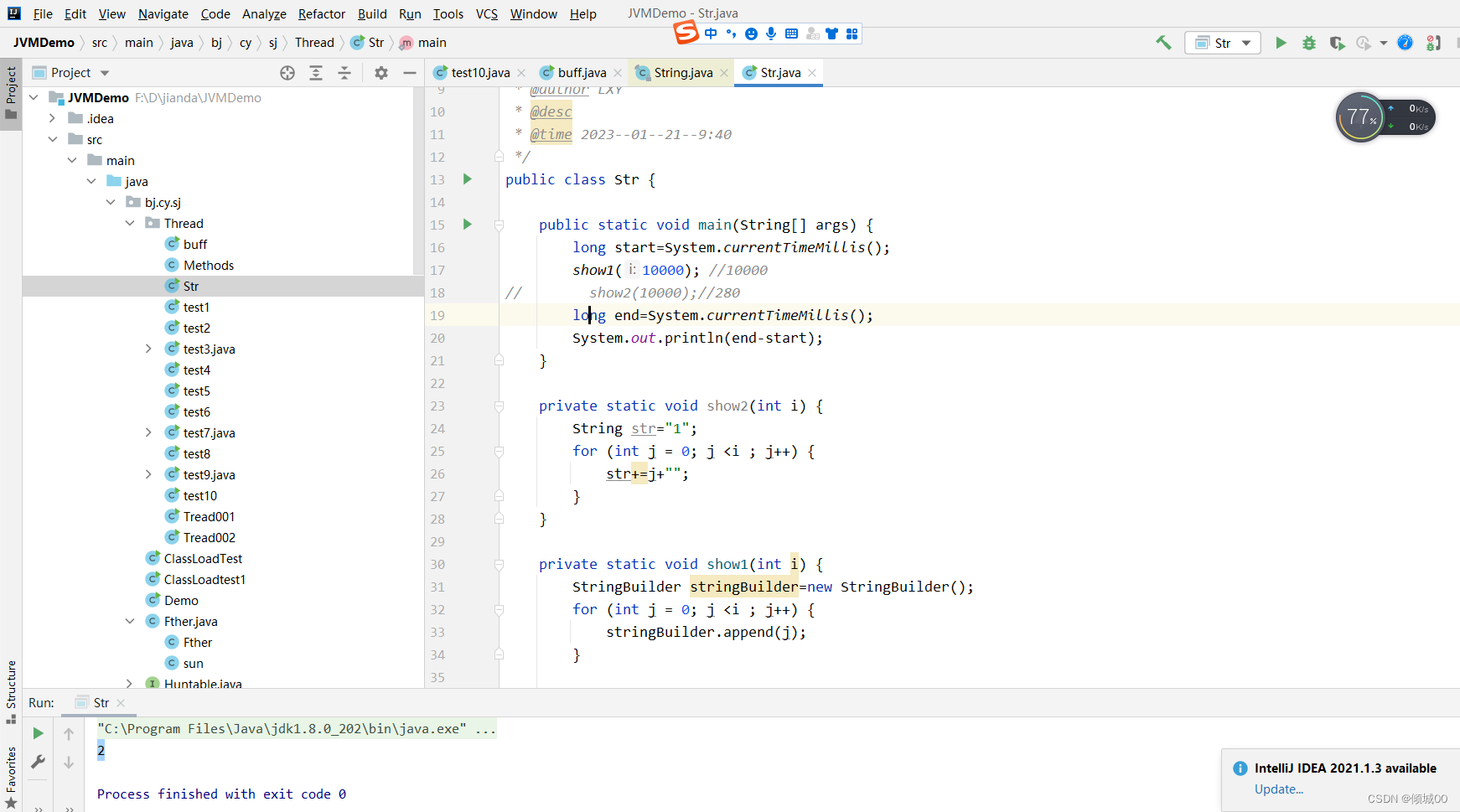
Task: Open Project panel settings gear
Action: (381, 73)
